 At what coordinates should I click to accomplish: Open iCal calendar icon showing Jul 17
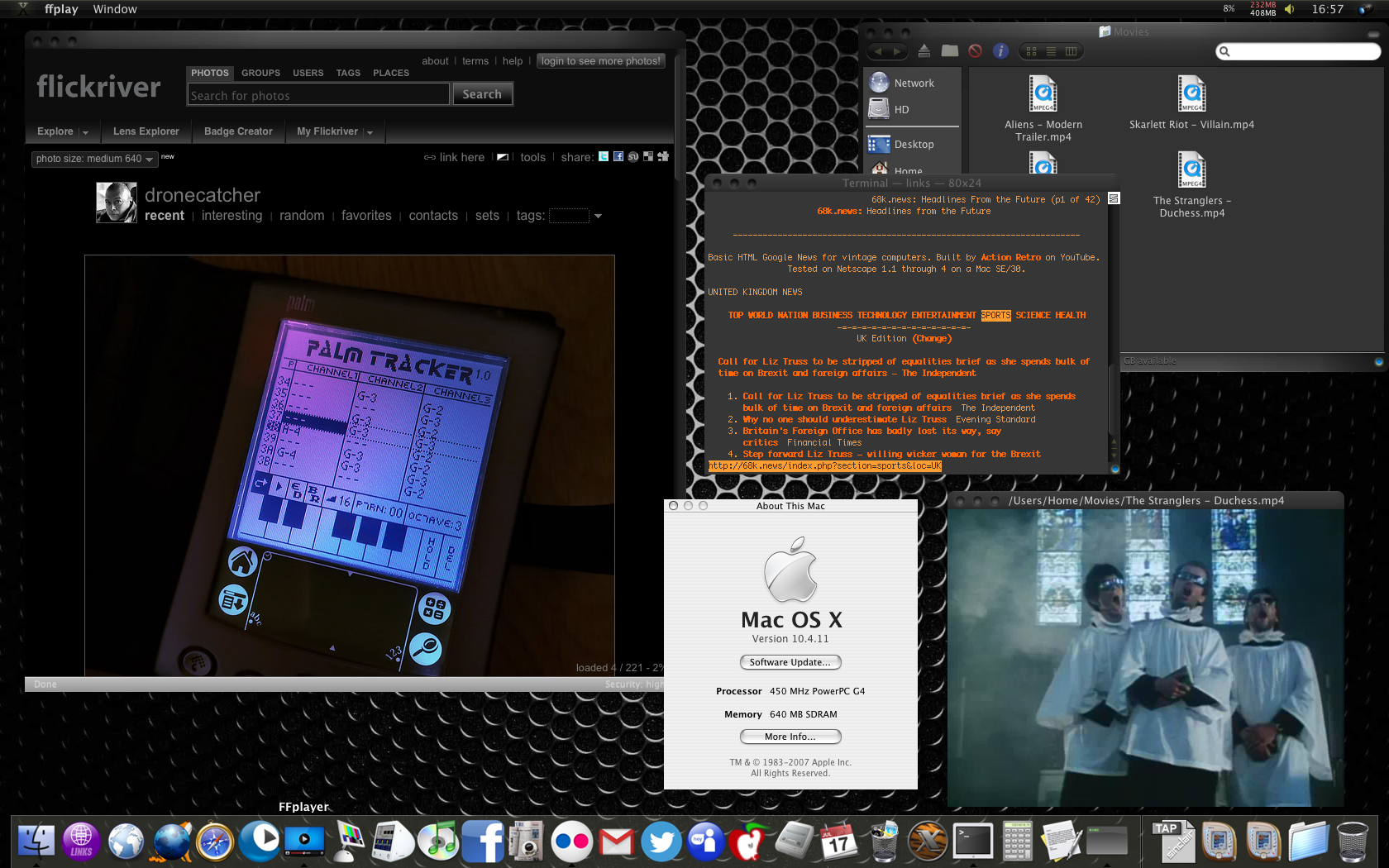tap(839, 842)
